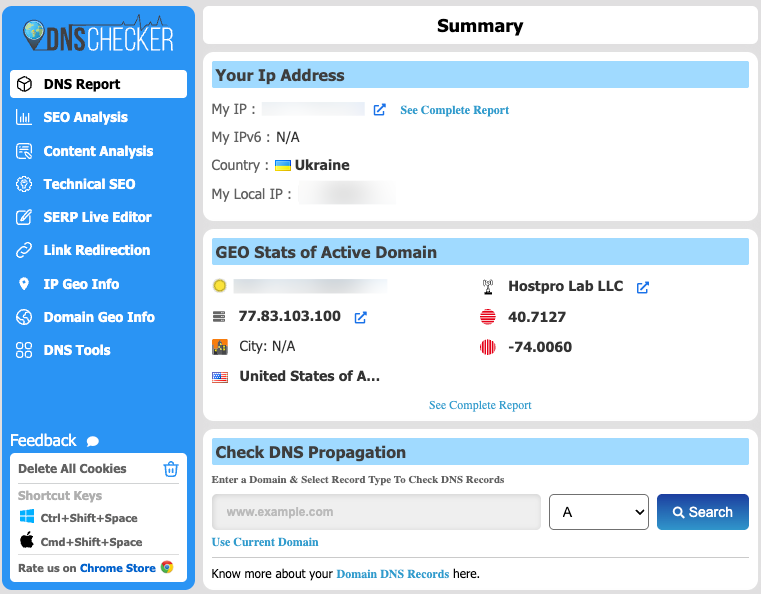Open Domain Geo Info page
The image size is (761, 594).
(99, 317)
